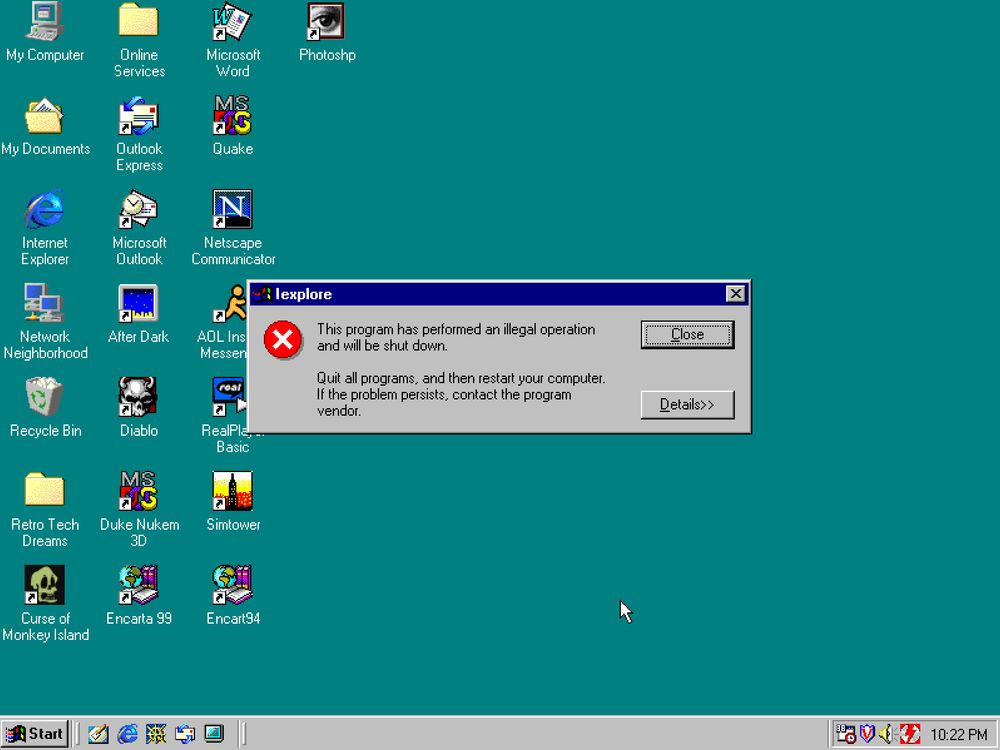Click the blue-and-yellow star Quick Launch icon
This screenshot has height=750, width=1000.
coord(156,734)
